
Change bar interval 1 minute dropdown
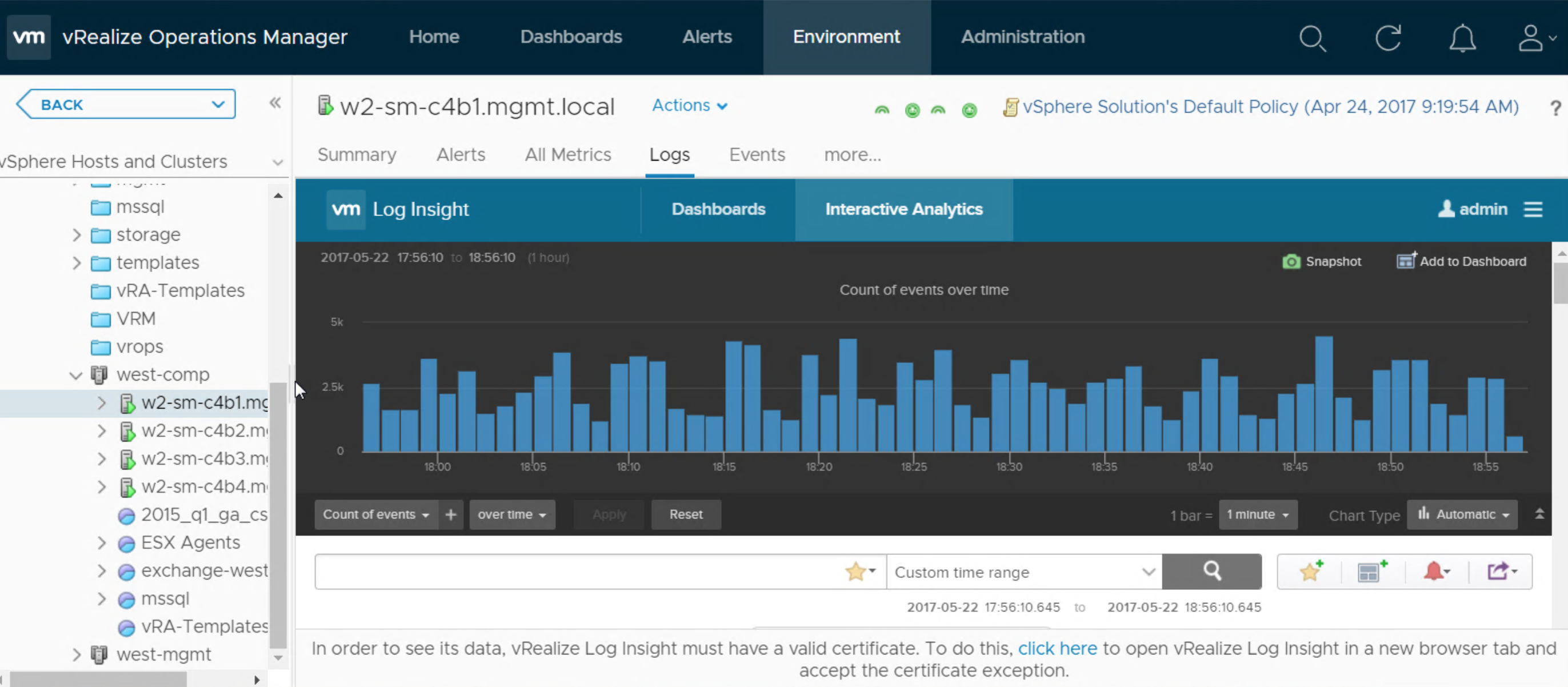pyautogui.click(x=1258, y=514)
